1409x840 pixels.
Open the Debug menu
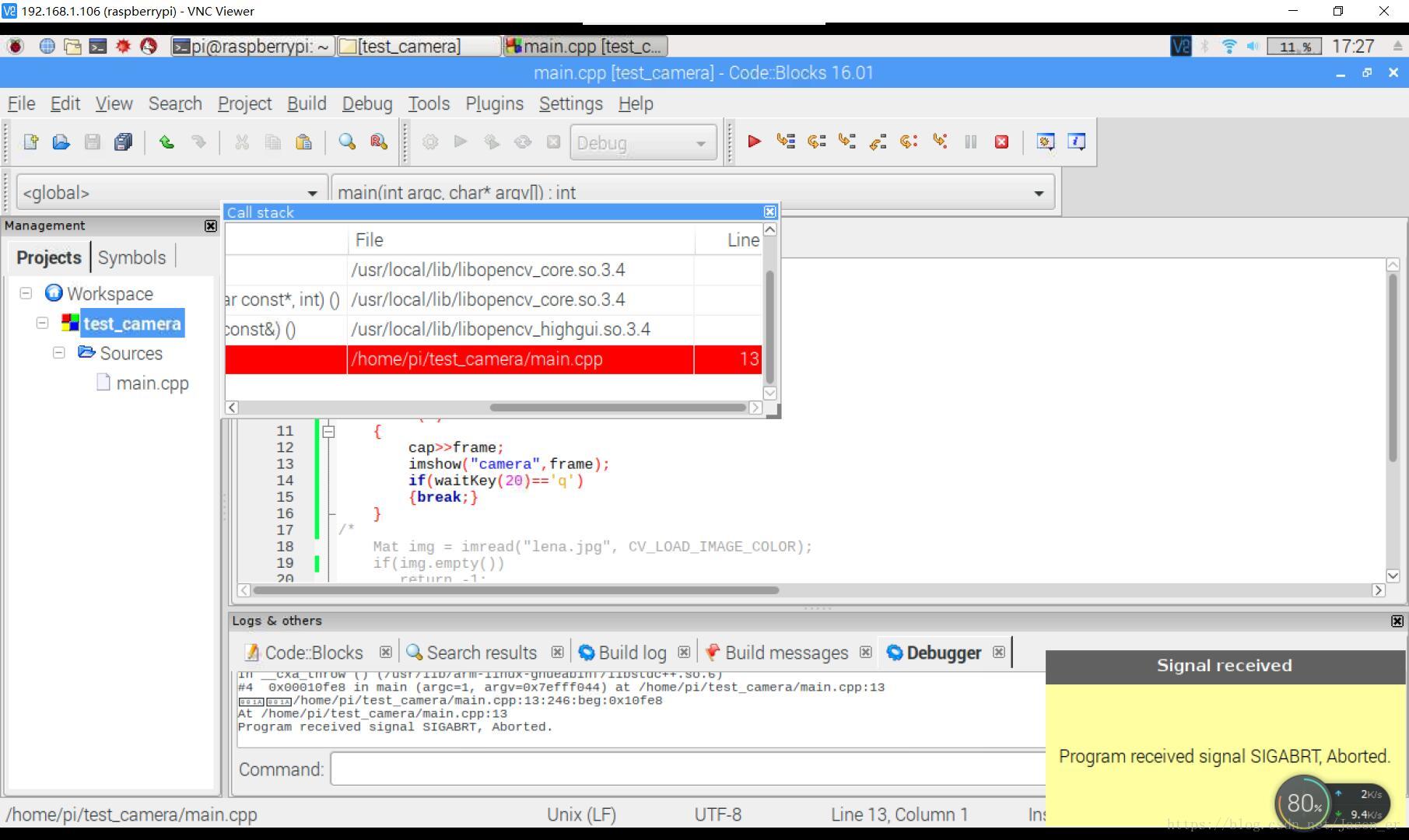click(367, 103)
